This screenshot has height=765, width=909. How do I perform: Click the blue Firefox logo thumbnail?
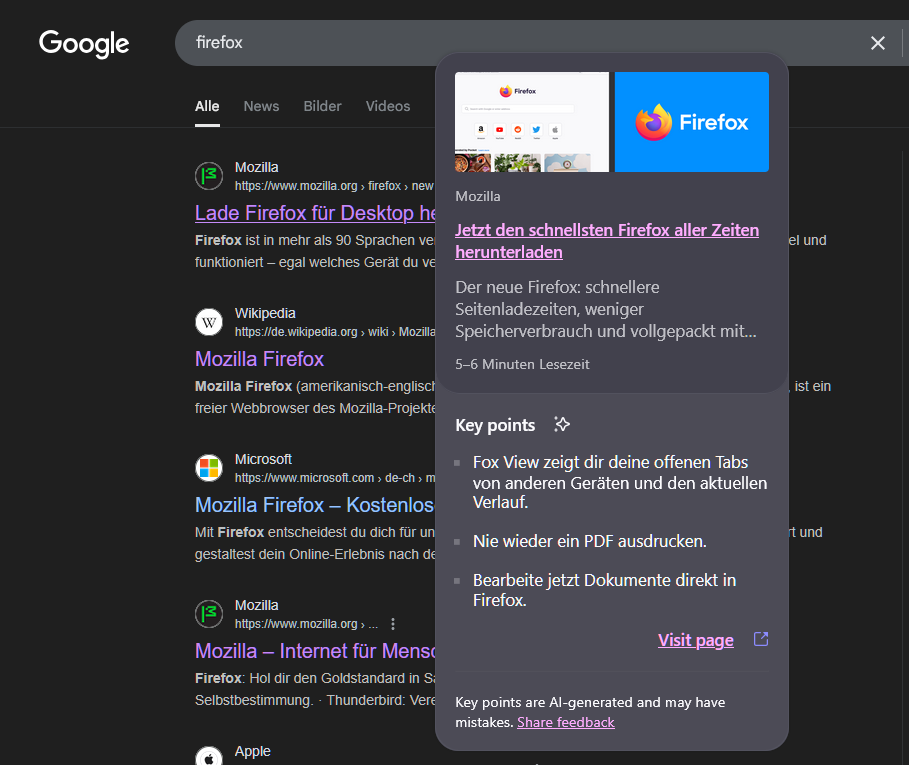click(x=692, y=122)
